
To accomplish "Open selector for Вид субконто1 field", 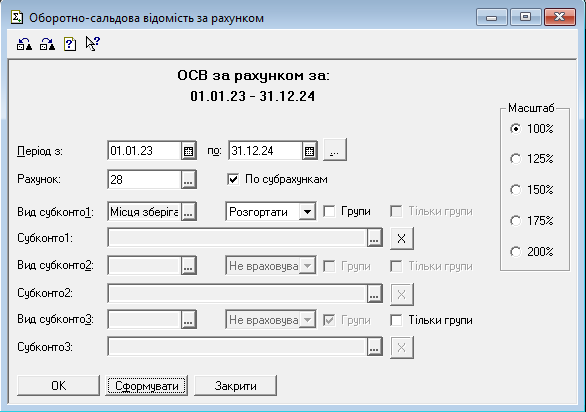I will point(188,212).
